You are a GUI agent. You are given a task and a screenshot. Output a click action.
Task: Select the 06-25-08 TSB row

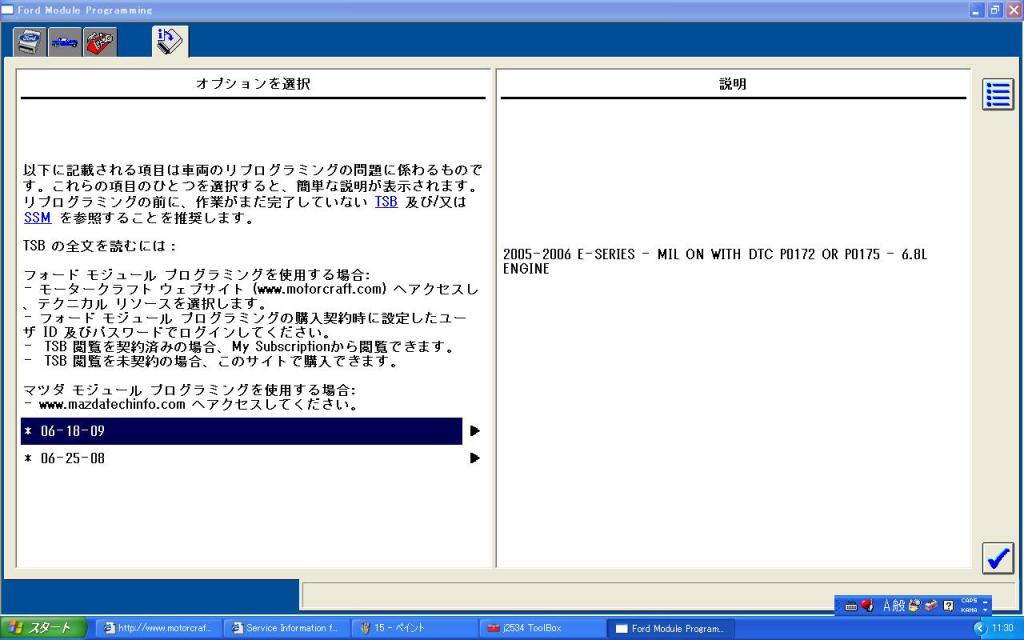click(x=242, y=458)
